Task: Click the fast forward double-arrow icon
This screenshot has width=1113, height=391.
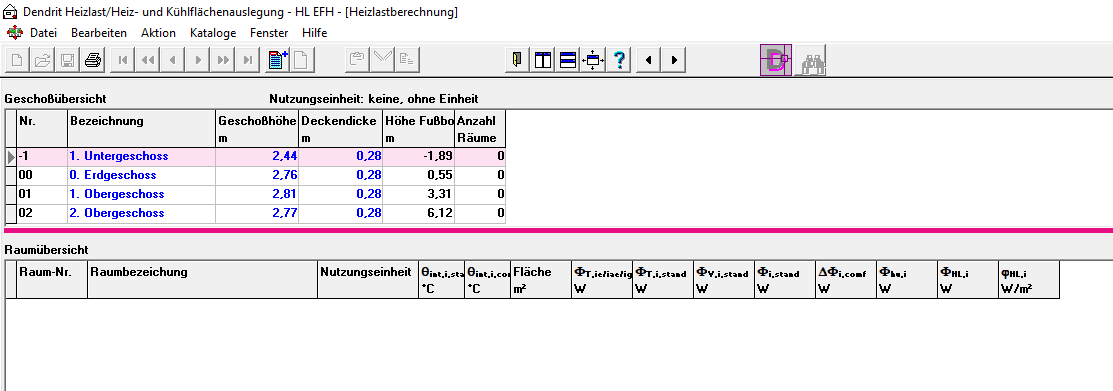Action: 222,60
